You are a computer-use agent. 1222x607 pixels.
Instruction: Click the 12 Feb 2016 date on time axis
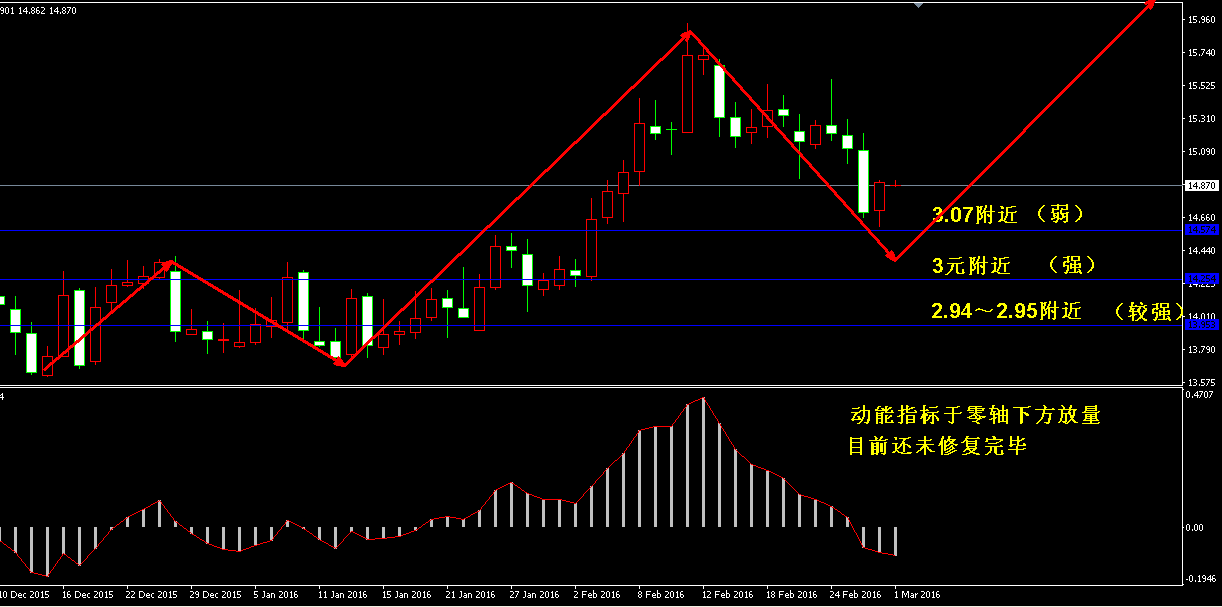point(726,594)
